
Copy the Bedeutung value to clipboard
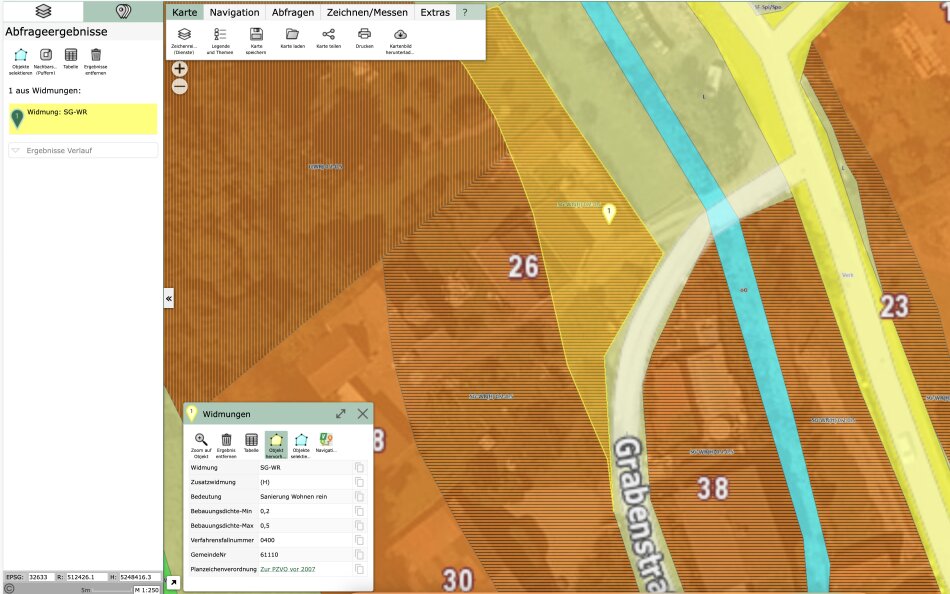359,496
